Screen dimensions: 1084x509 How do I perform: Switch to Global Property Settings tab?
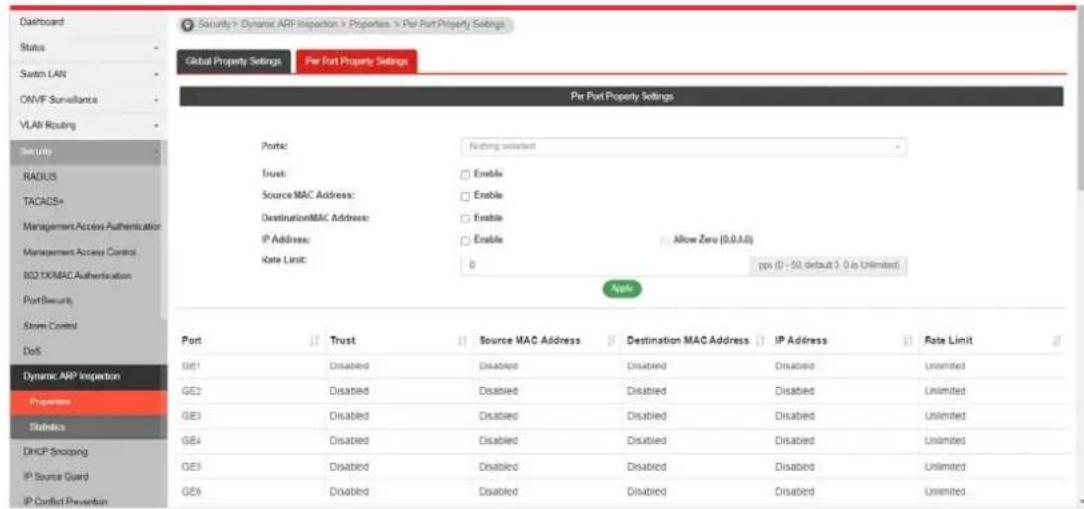(x=234, y=62)
